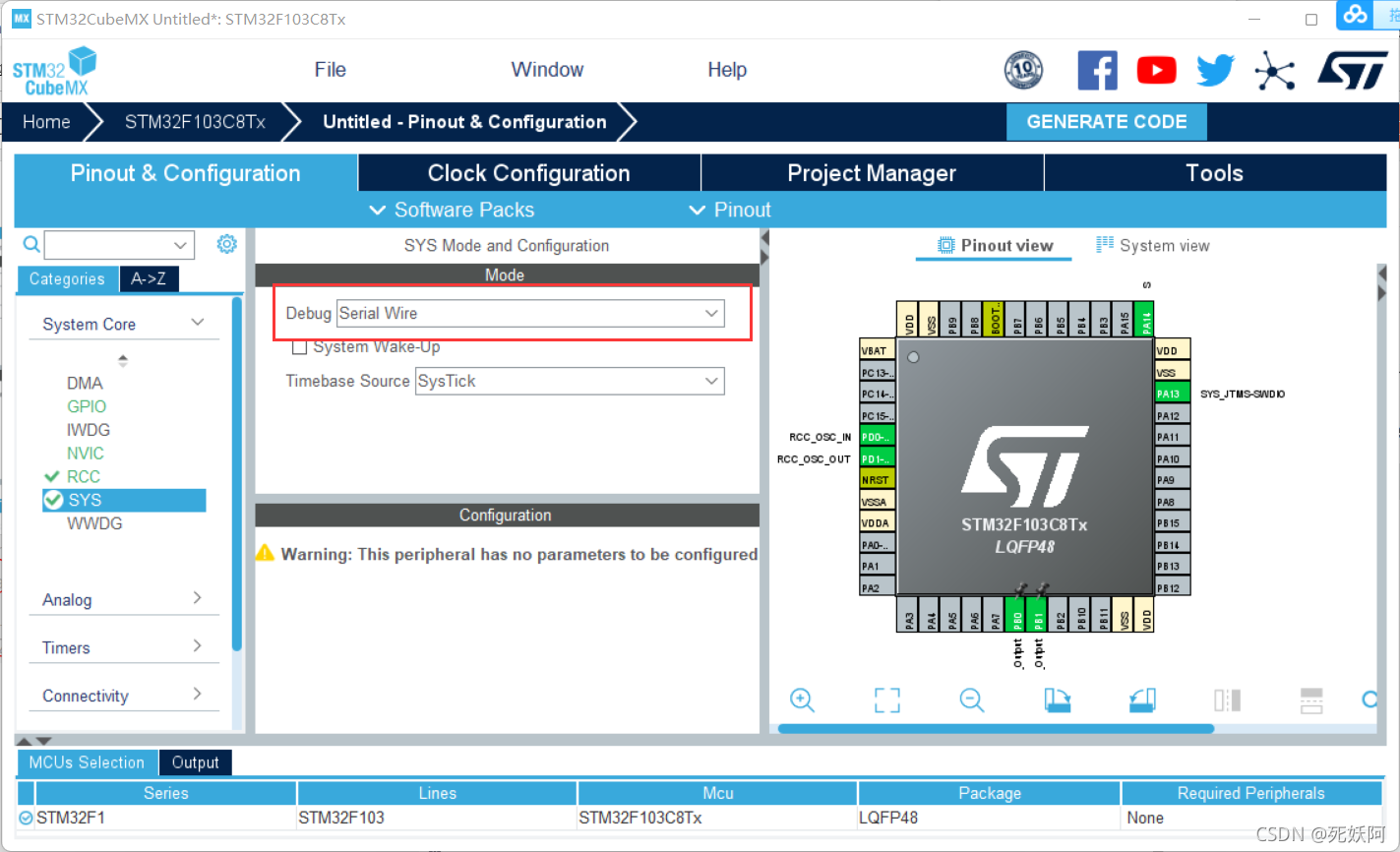Viewport: 1400px width, 852px height.
Task: Select the green PB1 pin
Action: point(1039,613)
